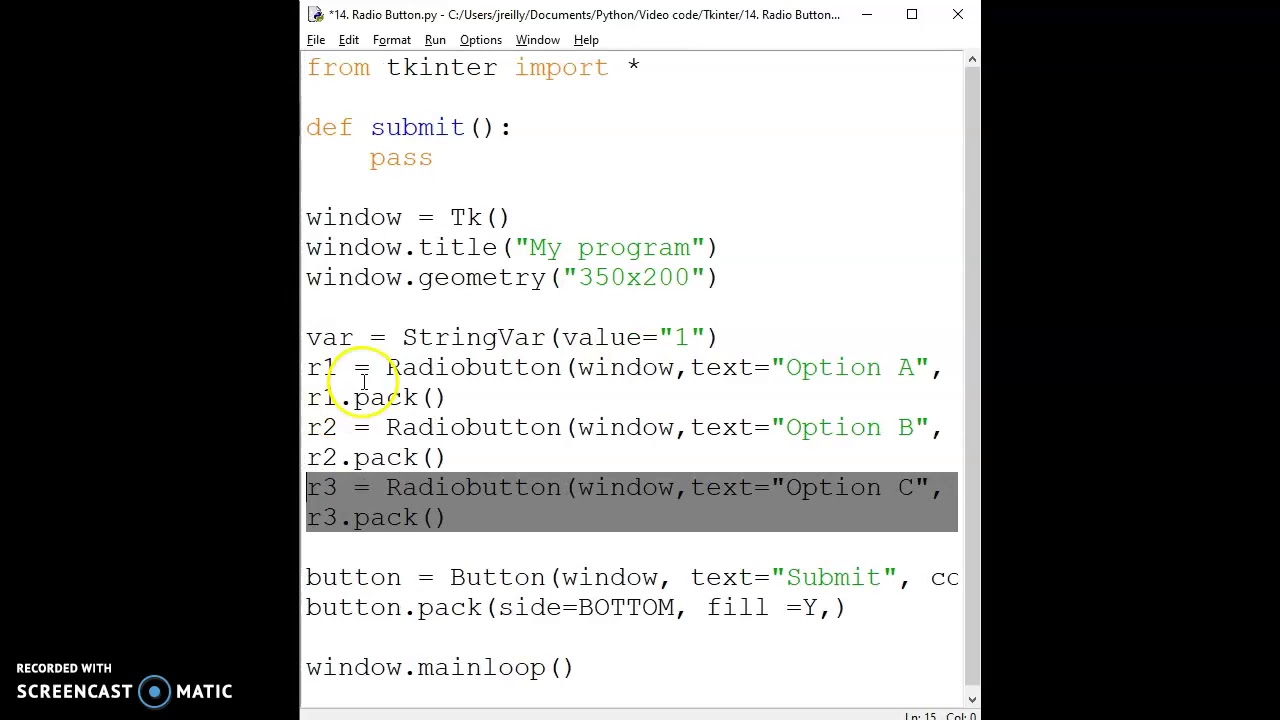
Task: Close the Radio Button.py editor window
Action: (958, 14)
